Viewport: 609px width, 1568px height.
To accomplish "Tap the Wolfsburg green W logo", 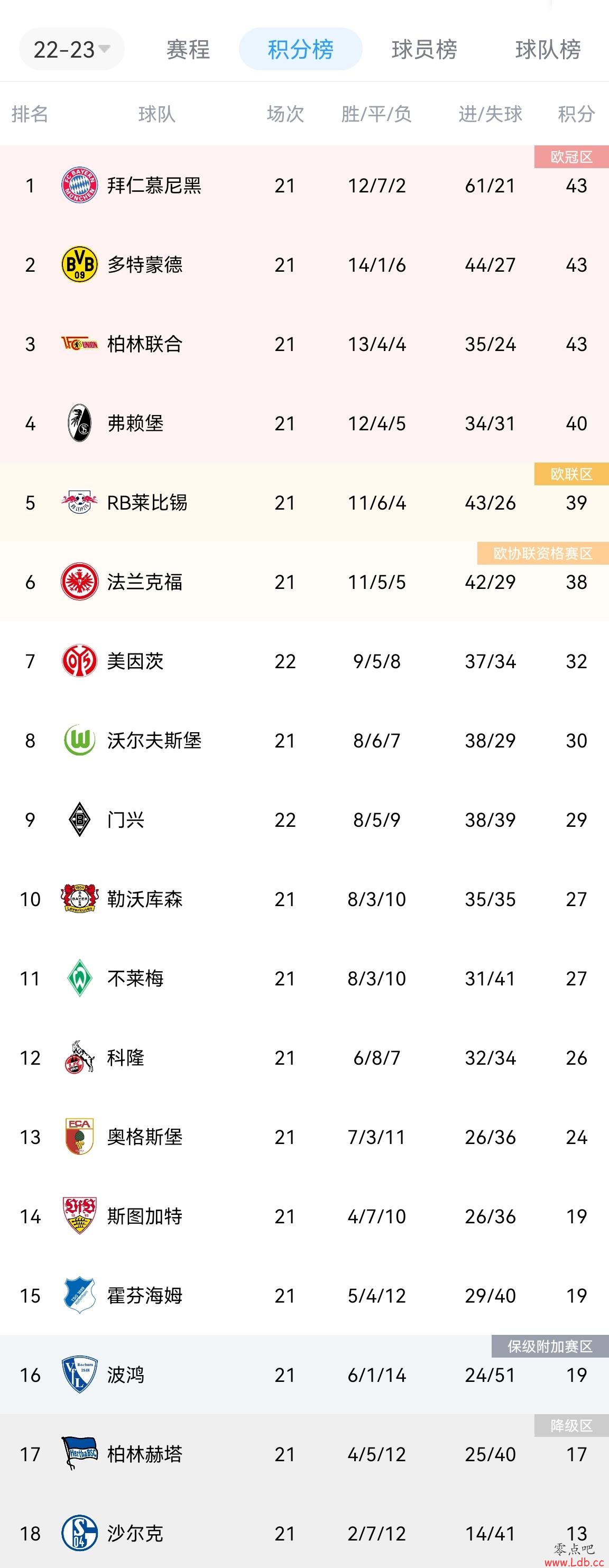I will 80,740.
